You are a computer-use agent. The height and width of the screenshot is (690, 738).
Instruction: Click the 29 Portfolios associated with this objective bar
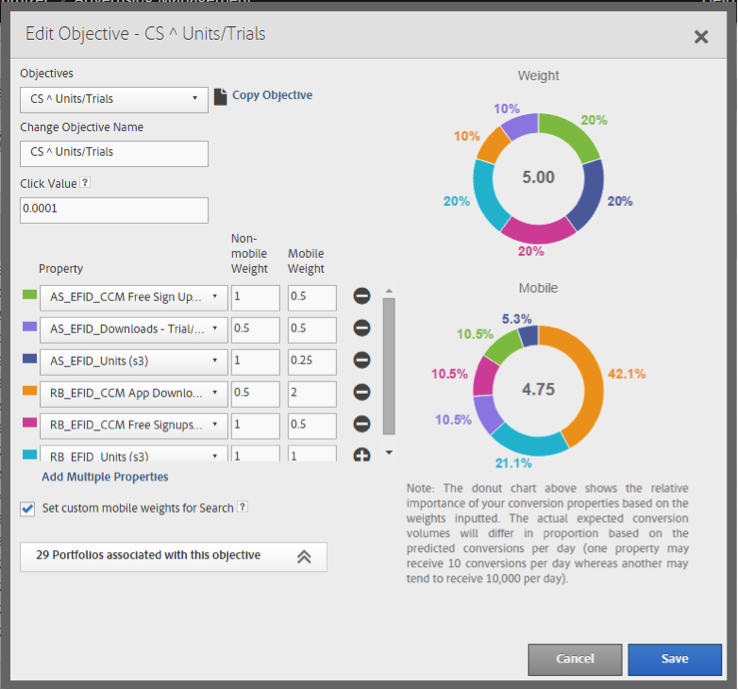[x=173, y=557]
